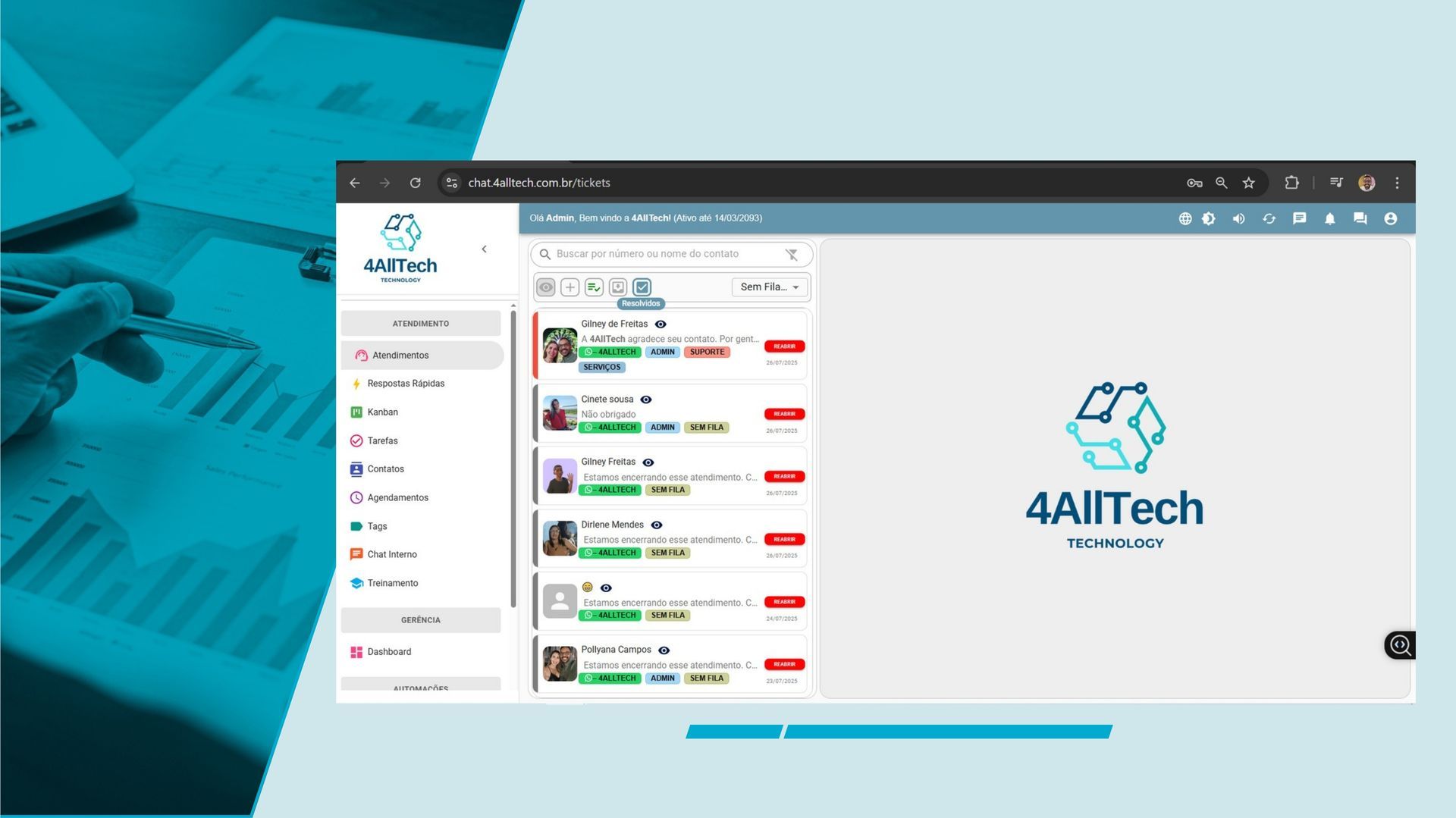Click the inbox download toolbar button
The height and width of the screenshot is (818, 1456).
618,287
